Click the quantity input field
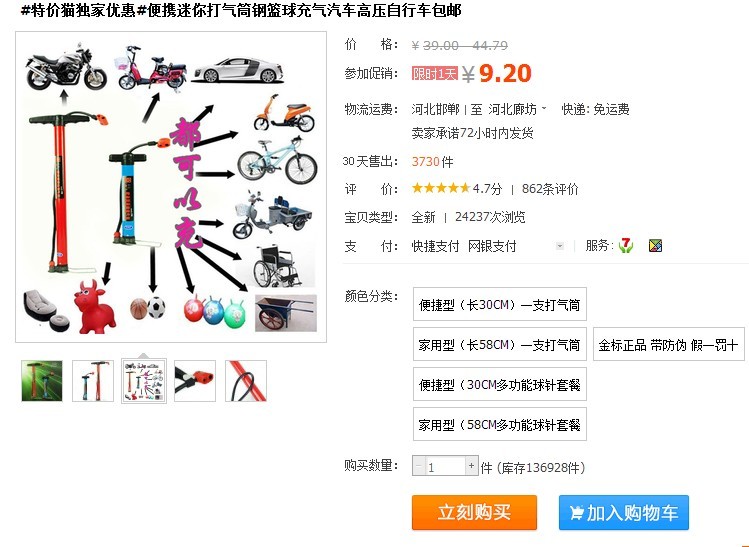This screenshot has height=547, width=749. [445, 466]
